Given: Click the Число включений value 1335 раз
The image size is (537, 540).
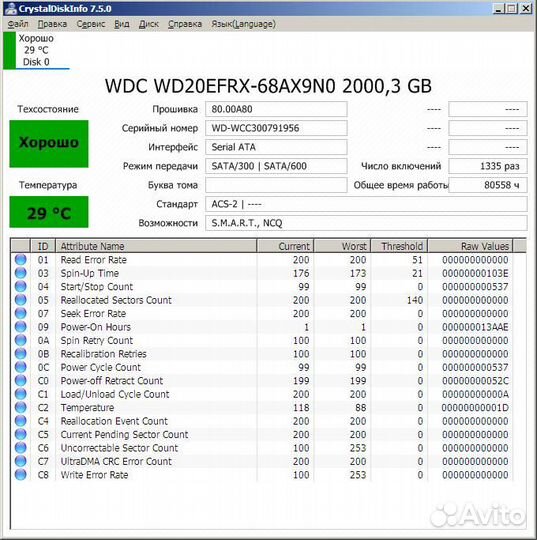Looking at the screenshot, I should click(488, 166).
